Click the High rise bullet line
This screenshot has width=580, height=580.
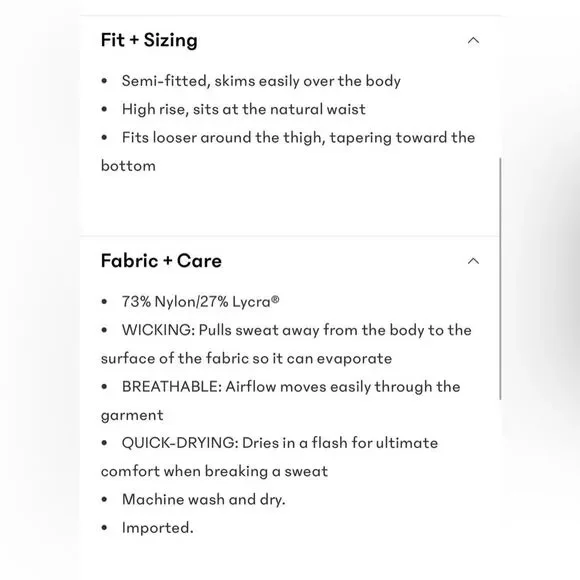pos(244,109)
